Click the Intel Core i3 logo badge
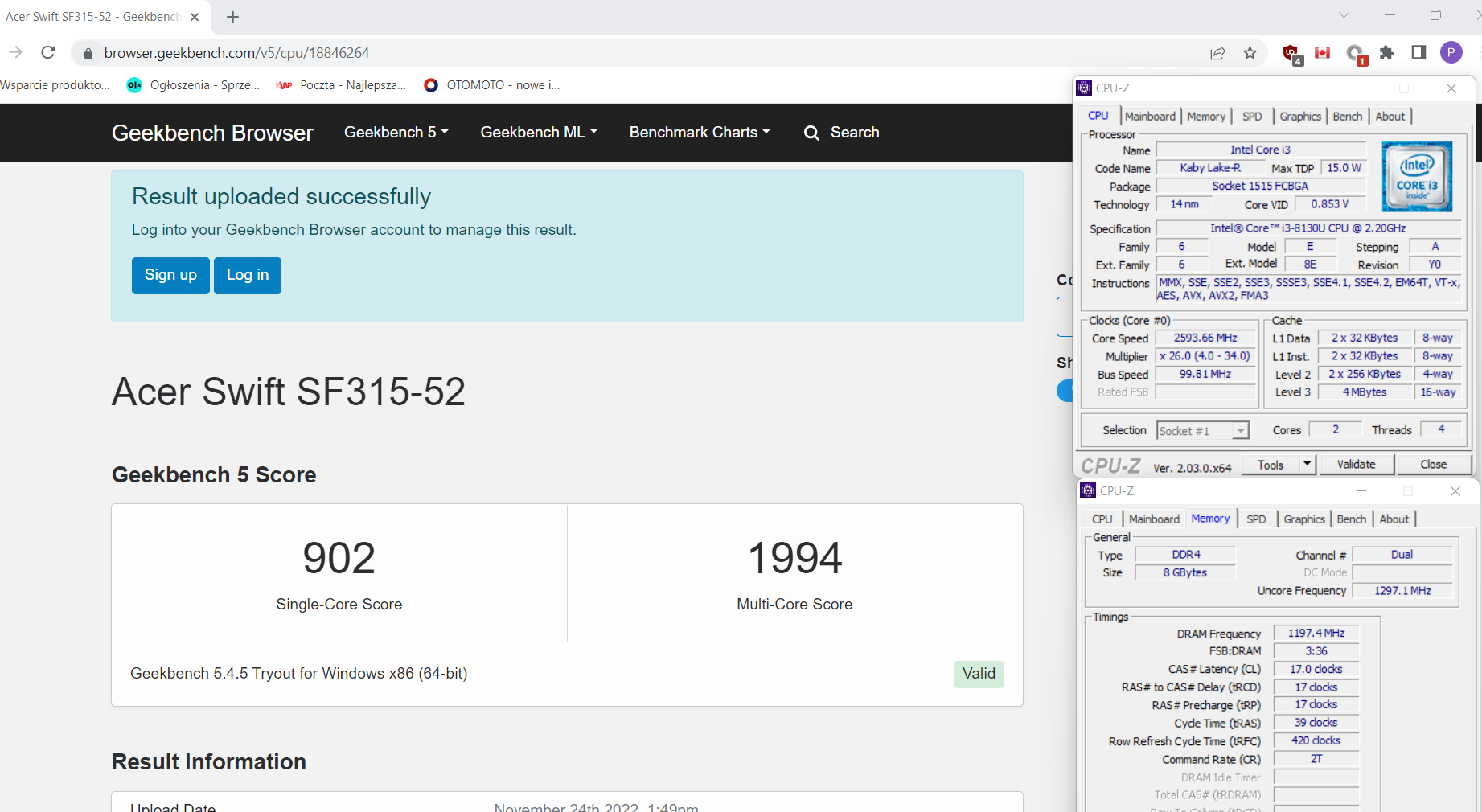The height and width of the screenshot is (812, 1482). click(1417, 177)
